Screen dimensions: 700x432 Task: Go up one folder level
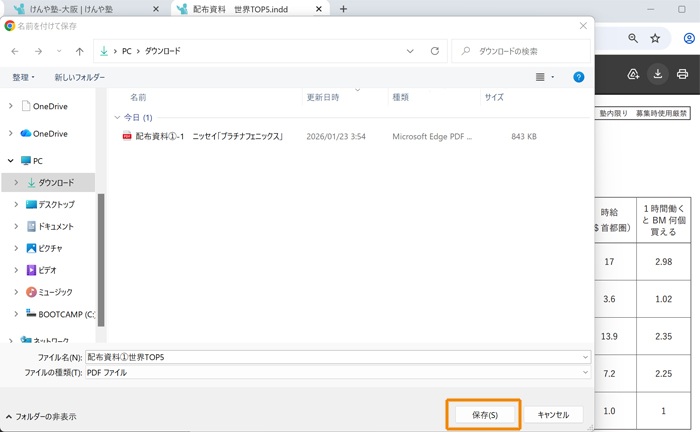point(80,51)
